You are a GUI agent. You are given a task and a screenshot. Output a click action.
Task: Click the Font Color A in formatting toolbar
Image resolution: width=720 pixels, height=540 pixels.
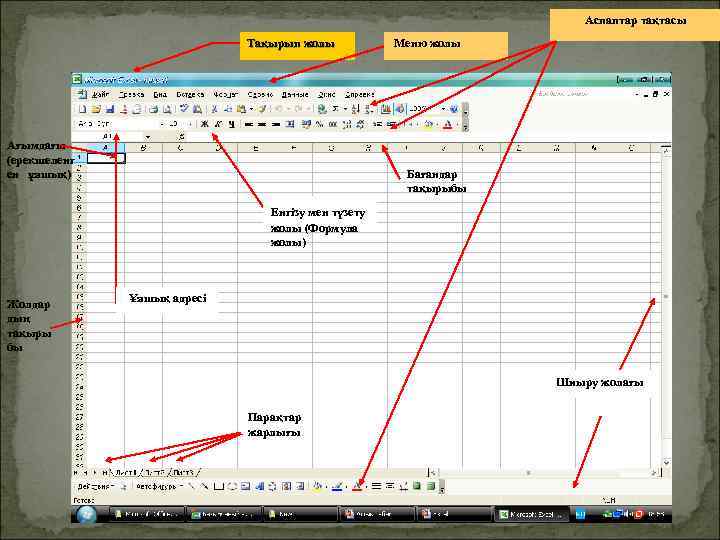coord(447,124)
